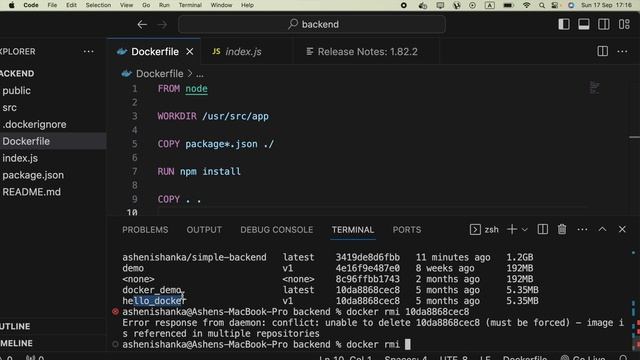Open the Apple menu
Screen dimensions: 640x360
tap(11, 5)
